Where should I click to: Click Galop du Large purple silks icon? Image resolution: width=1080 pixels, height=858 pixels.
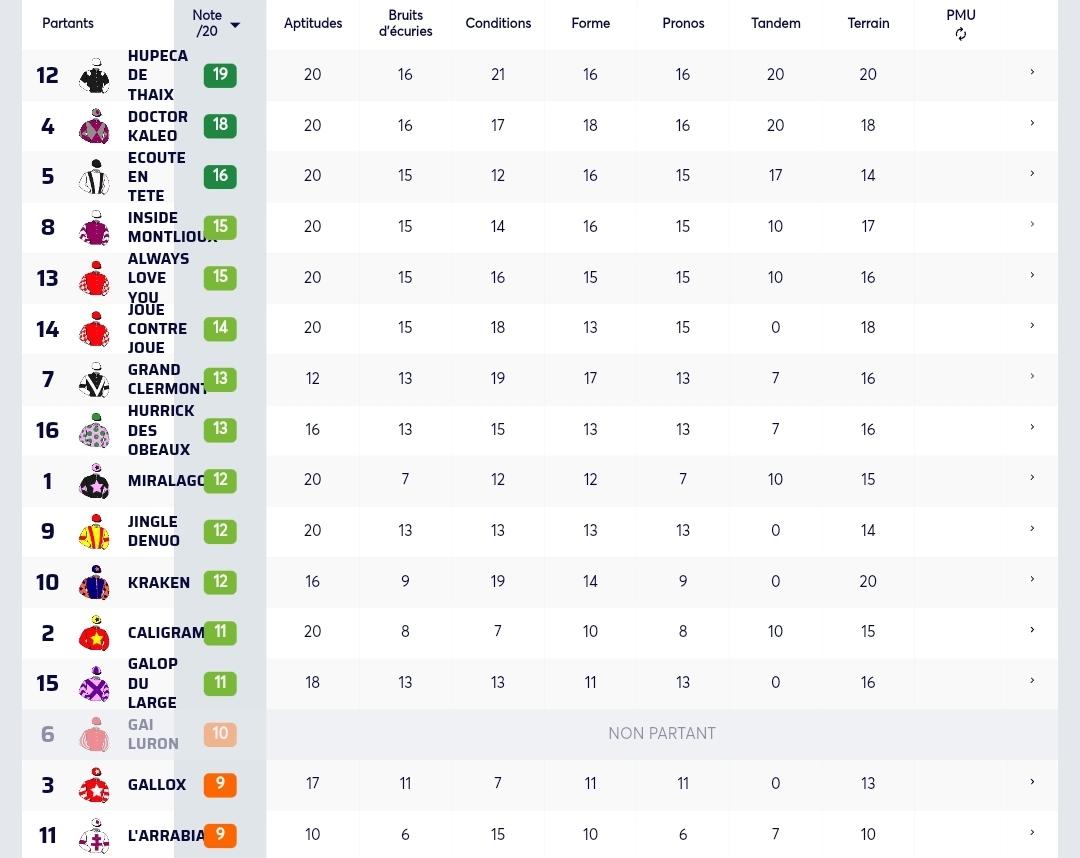click(94, 684)
